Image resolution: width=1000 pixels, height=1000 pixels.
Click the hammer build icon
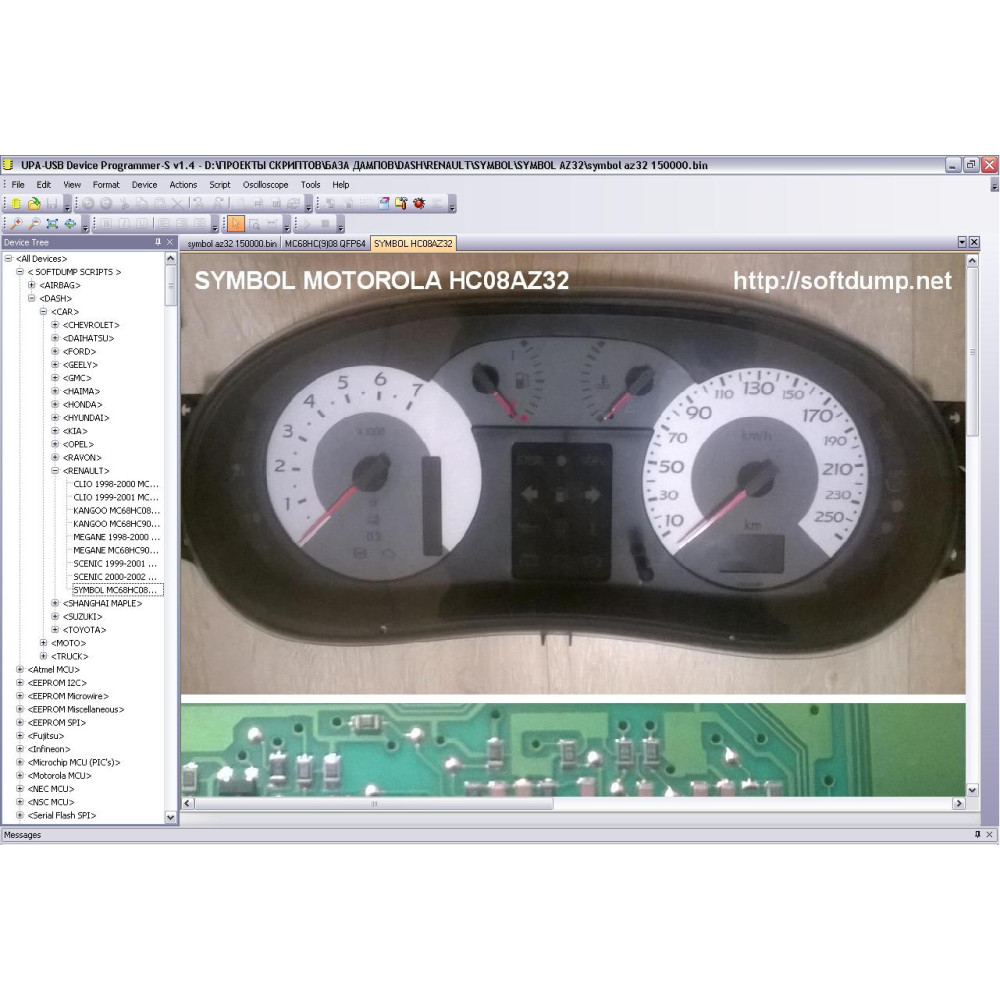401,203
